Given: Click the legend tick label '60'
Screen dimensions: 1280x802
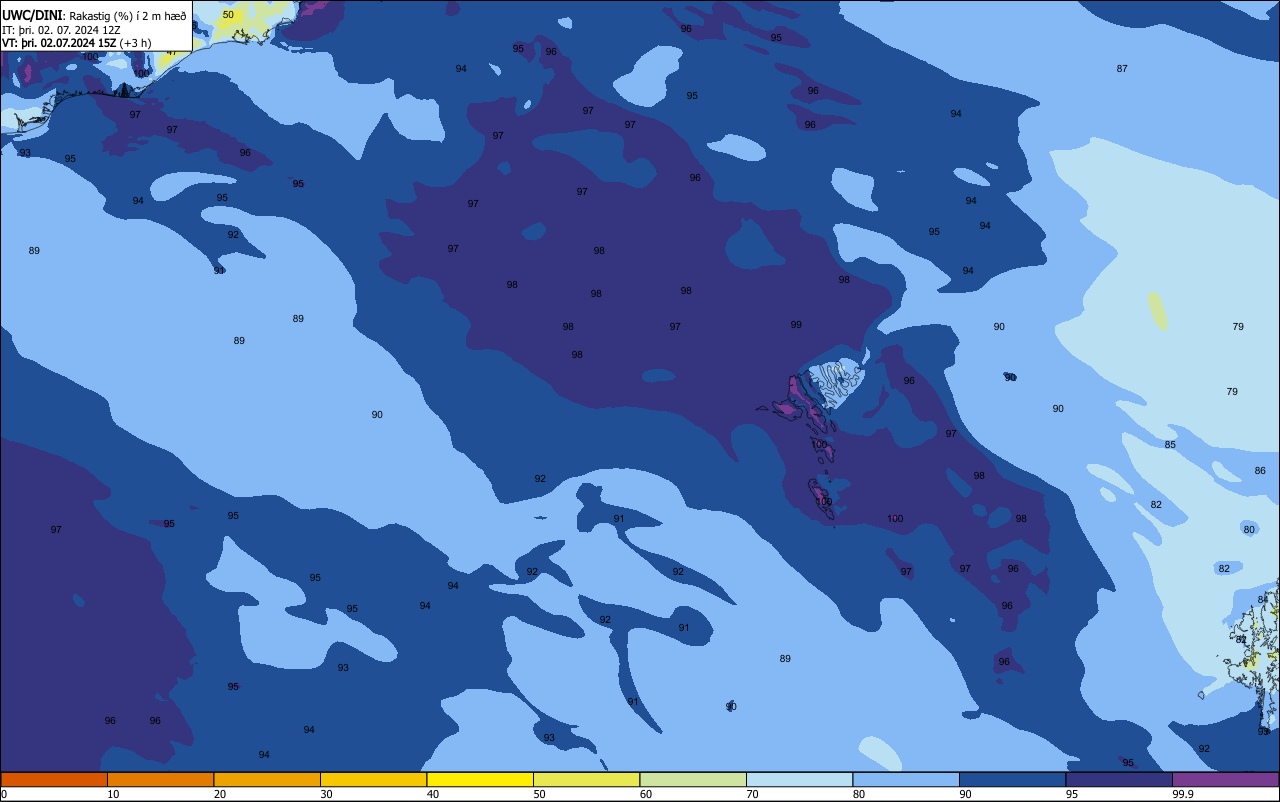Looking at the screenshot, I should [646, 794].
